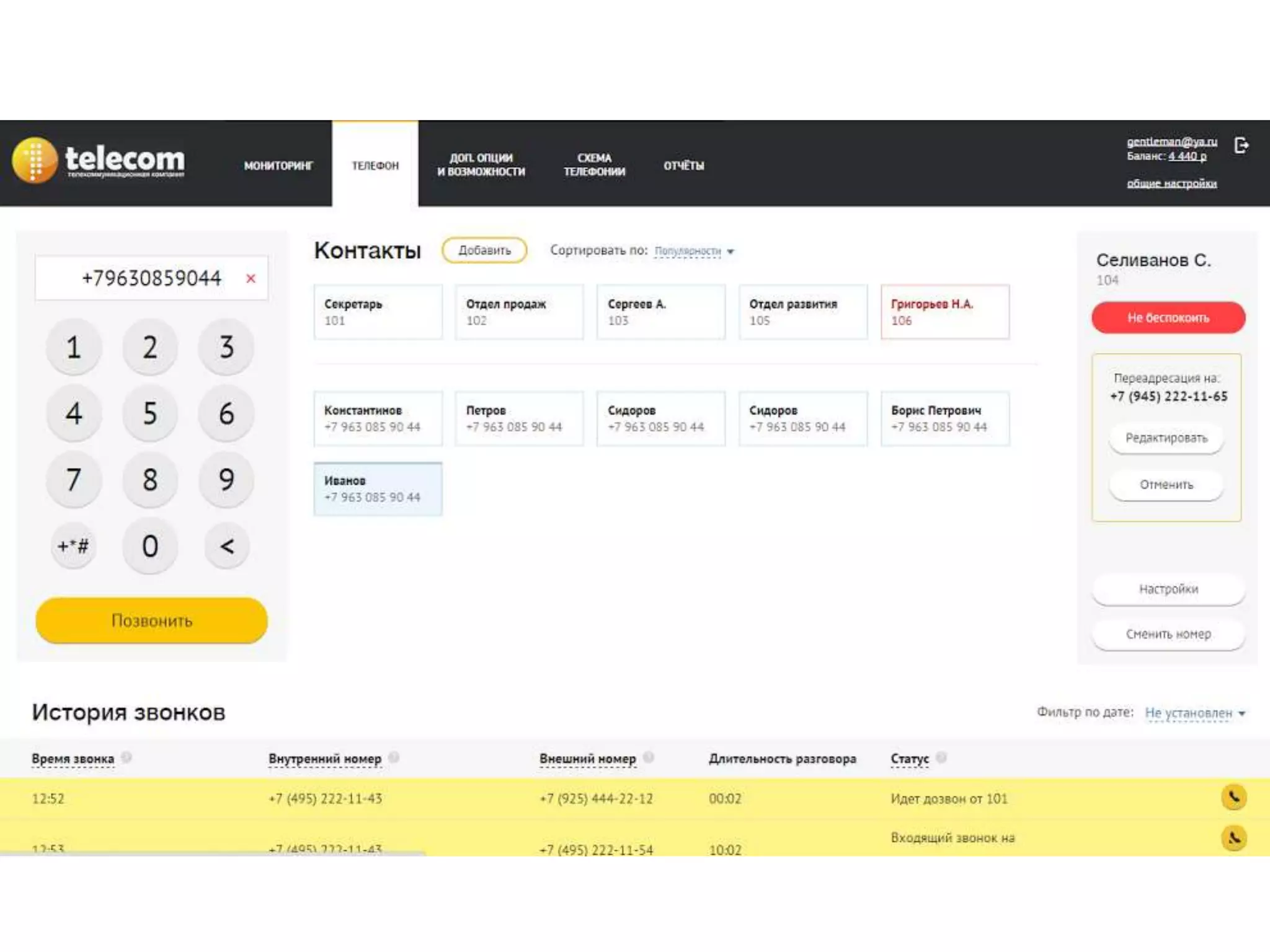Image resolution: width=1270 pixels, height=952 pixels.
Task: Select the Иванов contact card
Action: point(378,489)
